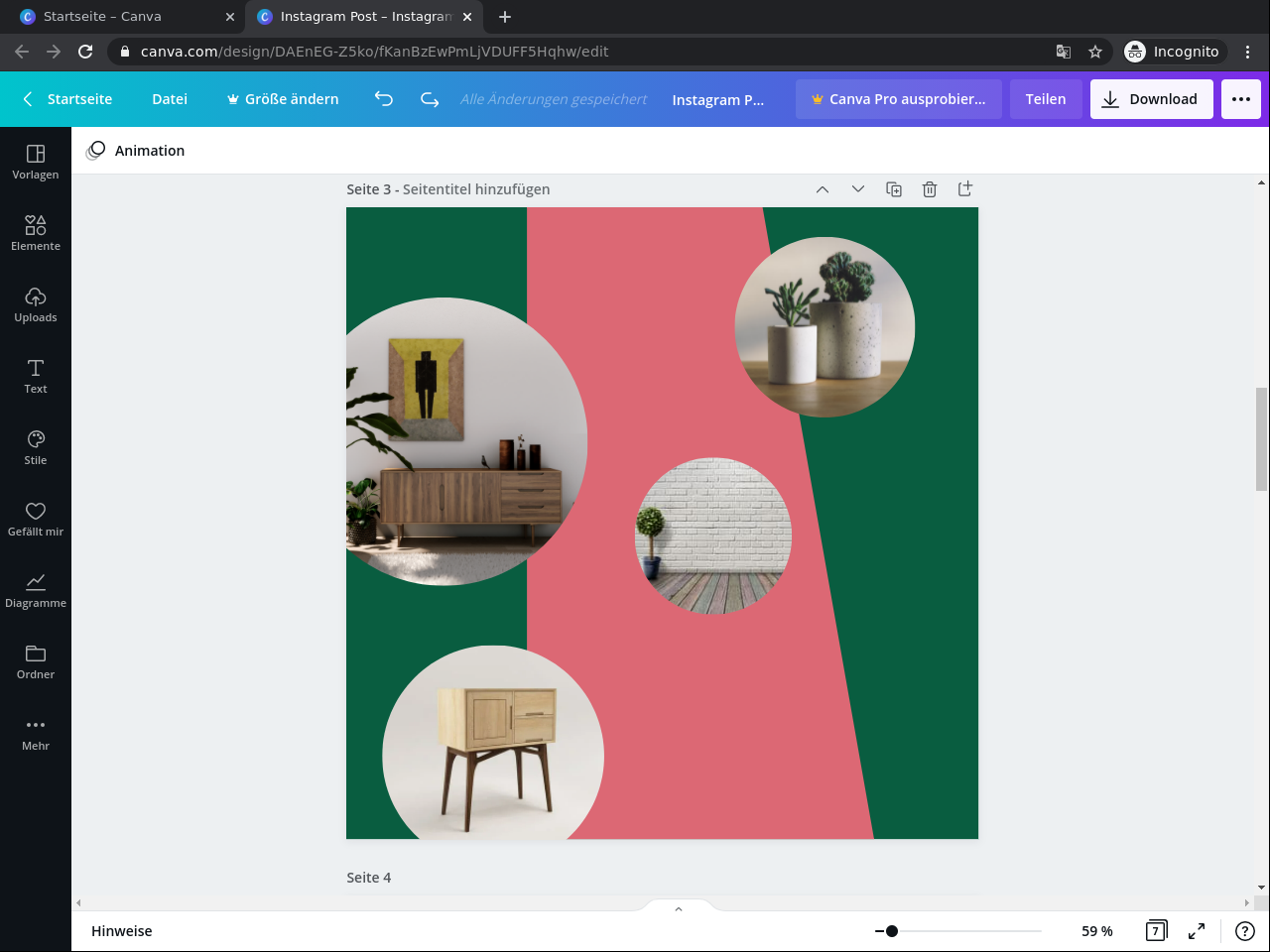
Task: Open the Elemente panel
Action: click(36, 234)
